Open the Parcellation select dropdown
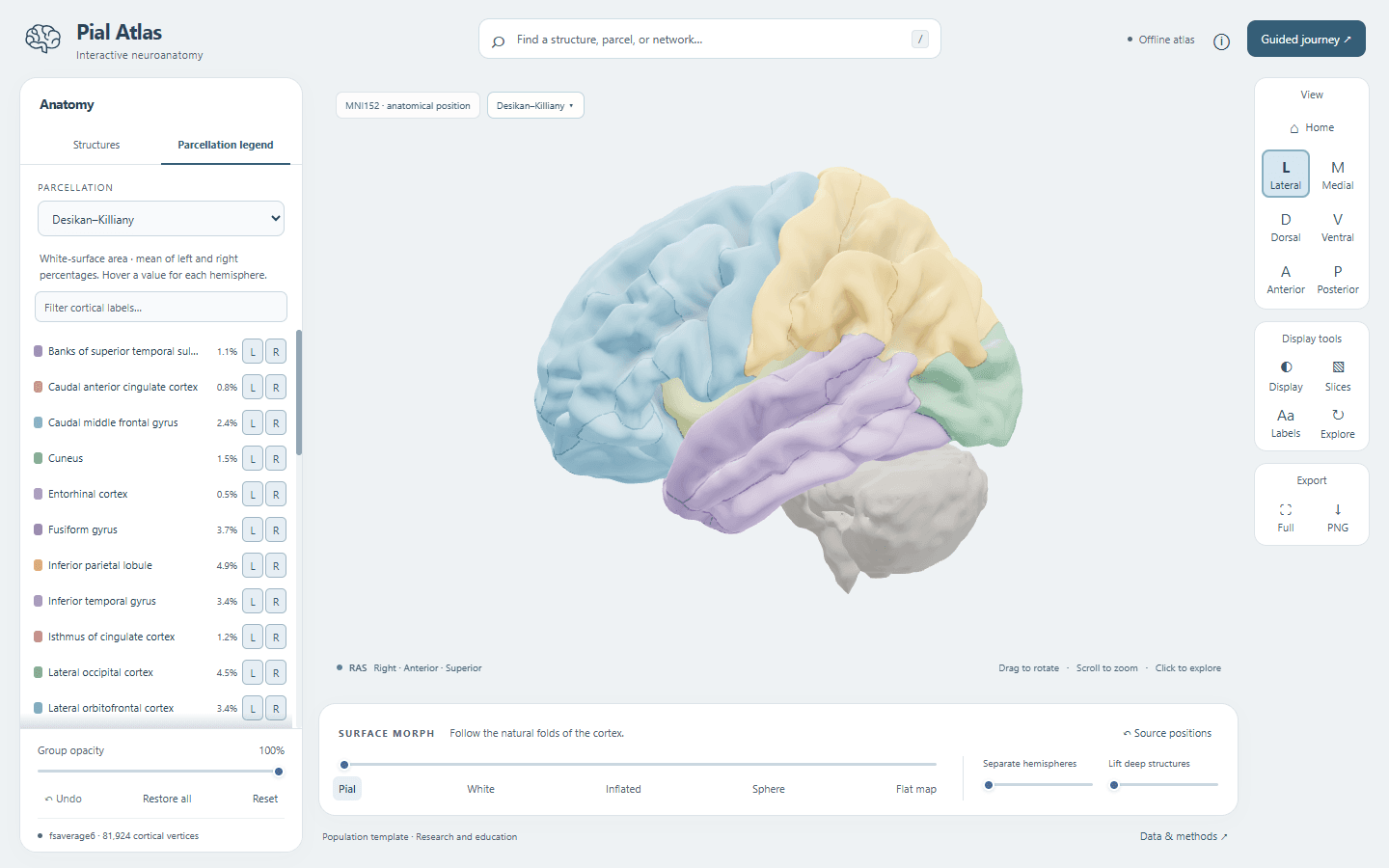 (x=161, y=219)
